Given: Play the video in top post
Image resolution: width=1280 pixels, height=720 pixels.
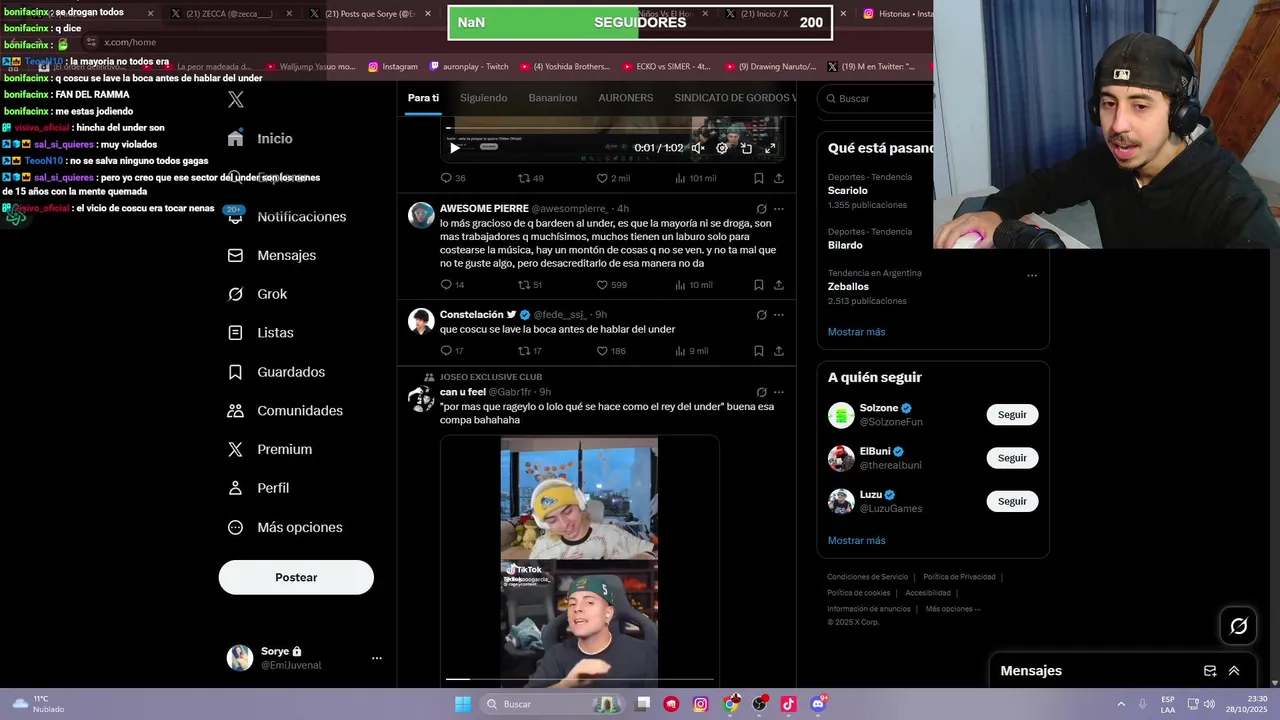Looking at the screenshot, I should (454, 148).
